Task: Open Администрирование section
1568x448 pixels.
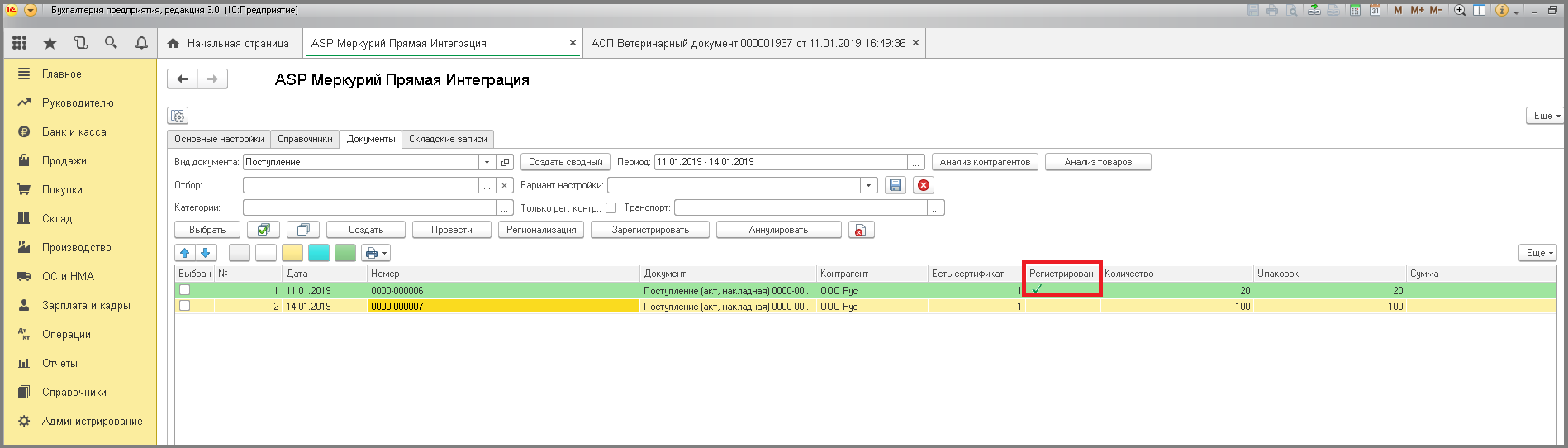Action: [93, 421]
